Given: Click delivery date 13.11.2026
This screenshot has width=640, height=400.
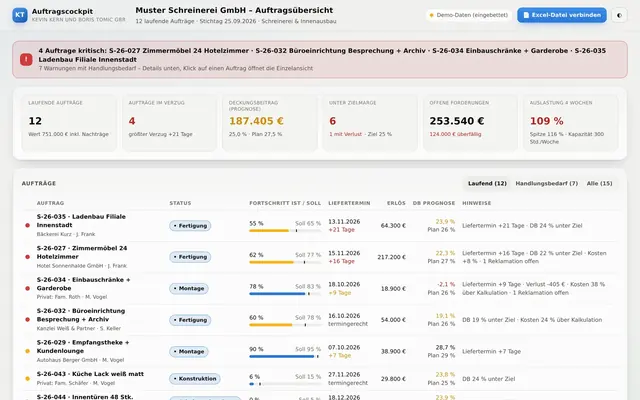Looking at the screenshot, I should point(344,222).
